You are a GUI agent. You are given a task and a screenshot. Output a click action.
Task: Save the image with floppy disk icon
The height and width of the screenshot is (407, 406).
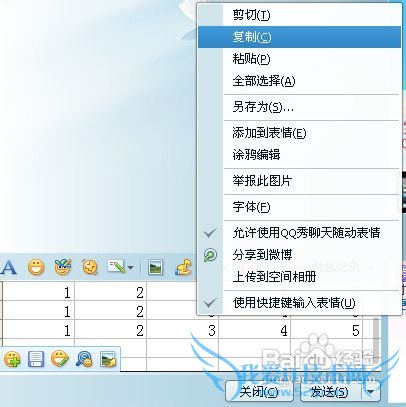click(36, 359)
